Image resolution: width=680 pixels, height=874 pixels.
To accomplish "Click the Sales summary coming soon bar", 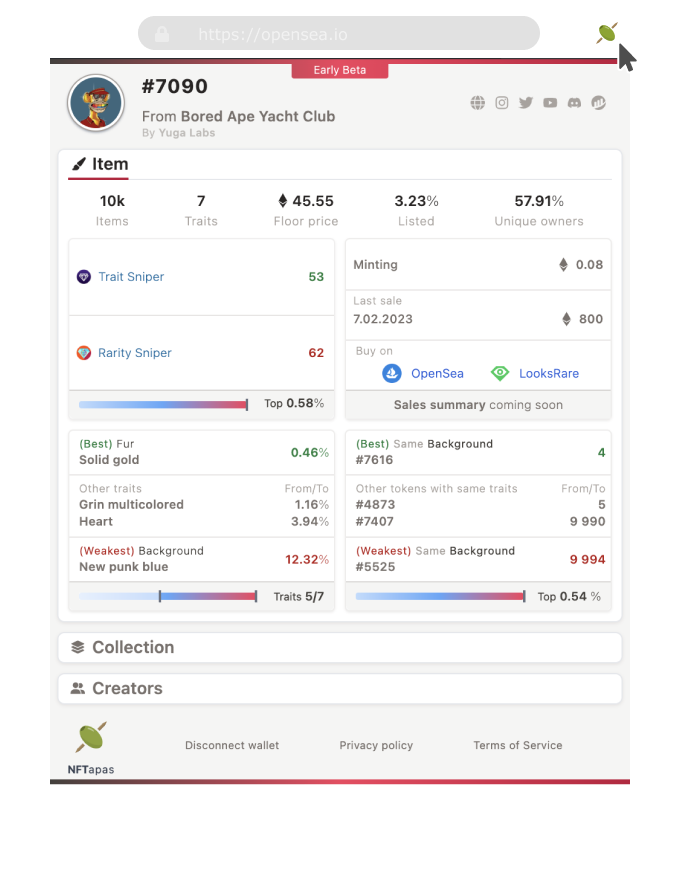I will point(478,405).
